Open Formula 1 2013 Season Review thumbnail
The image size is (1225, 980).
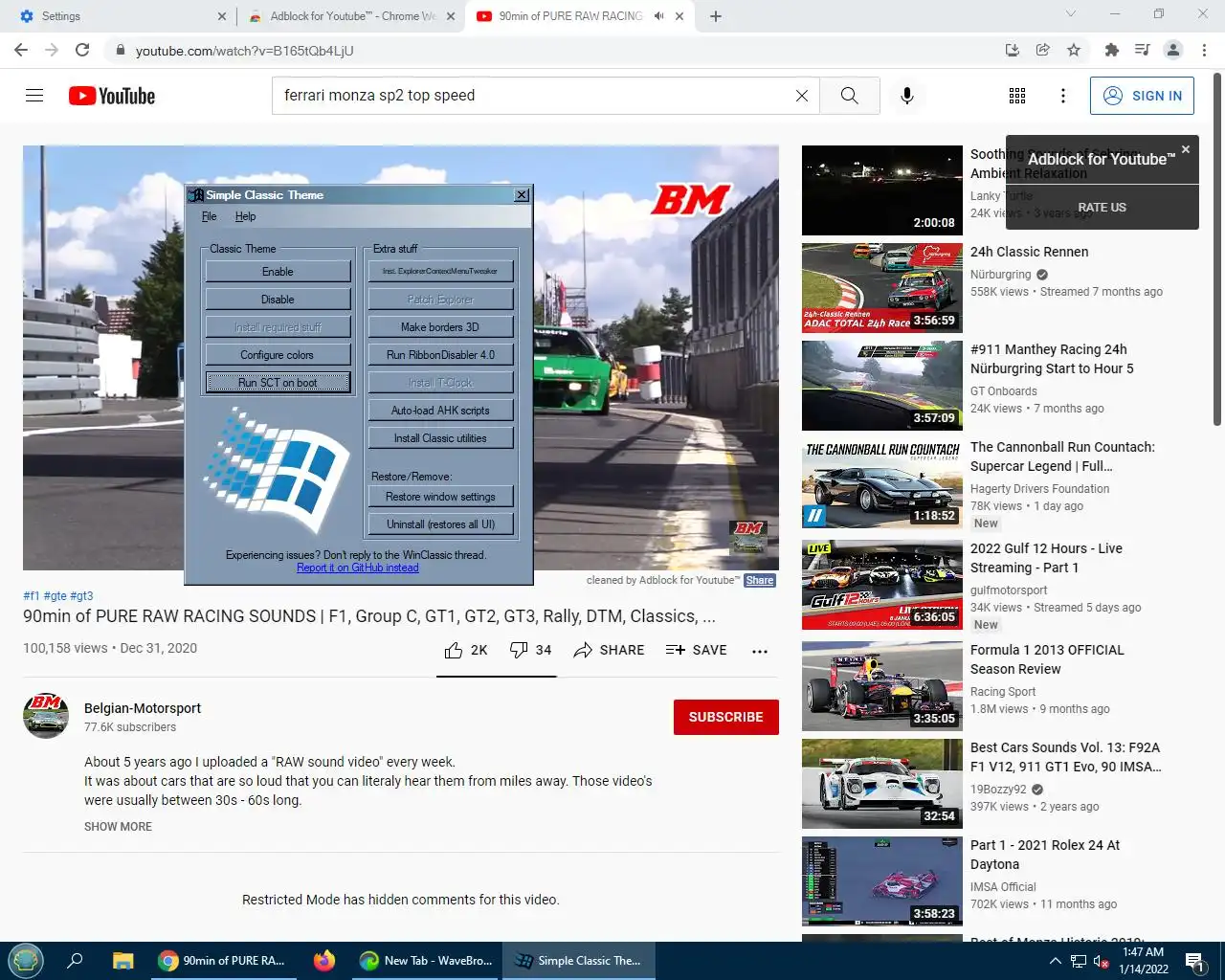click(882, 686)
